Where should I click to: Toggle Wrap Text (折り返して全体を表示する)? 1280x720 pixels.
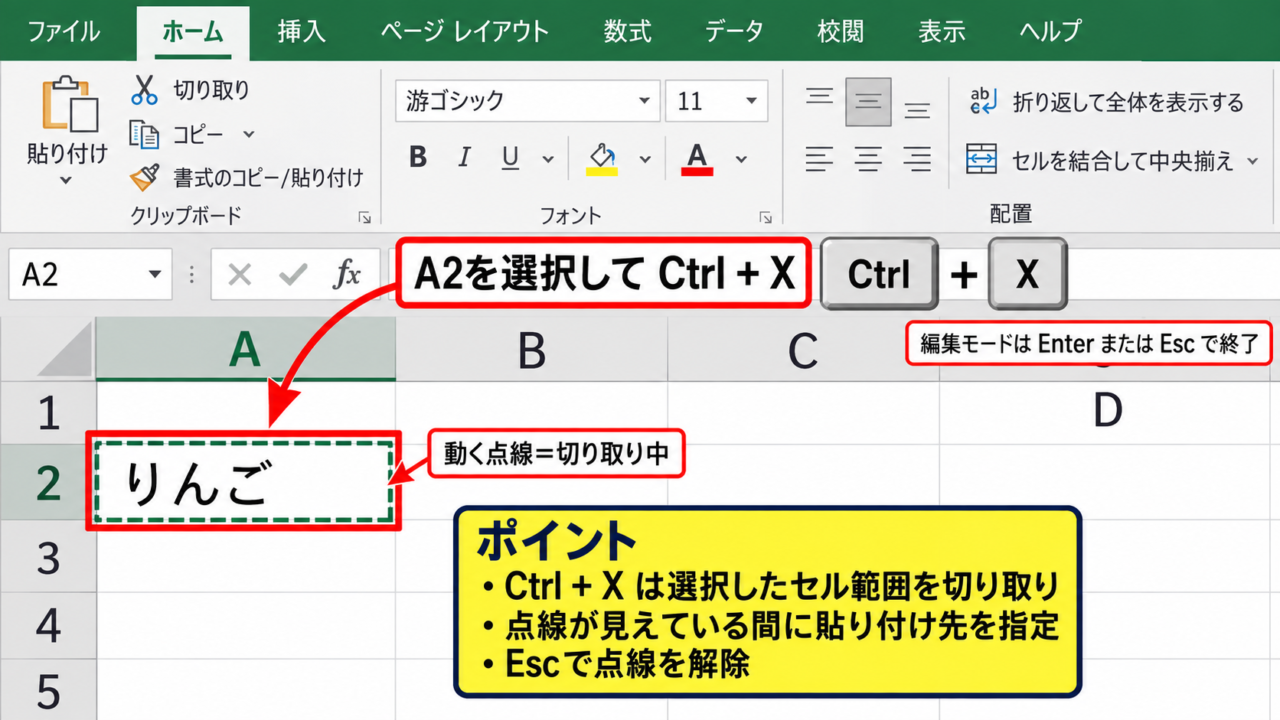(1105, 102)
